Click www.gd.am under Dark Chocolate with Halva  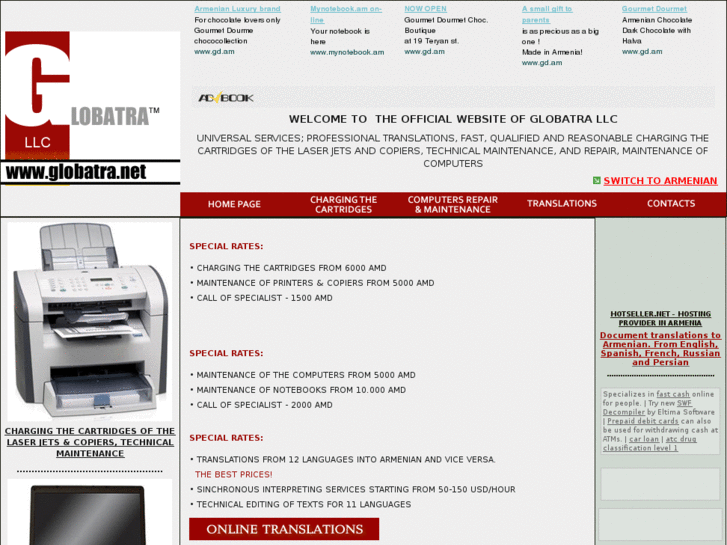coord(642,51)
